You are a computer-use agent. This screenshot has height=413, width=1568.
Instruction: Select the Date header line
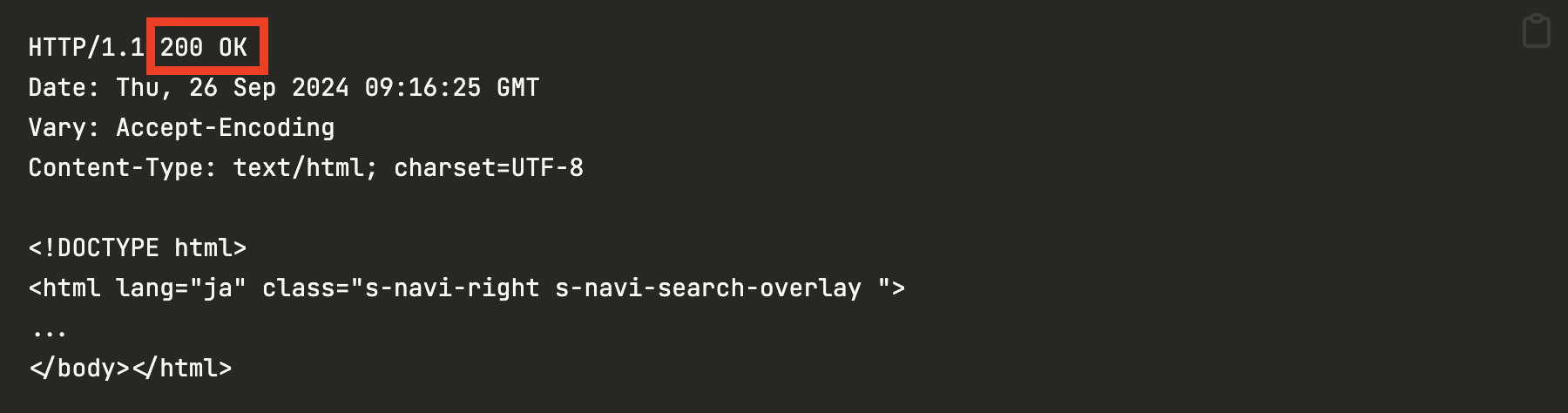pyautogui.click(x=284, y=87)
